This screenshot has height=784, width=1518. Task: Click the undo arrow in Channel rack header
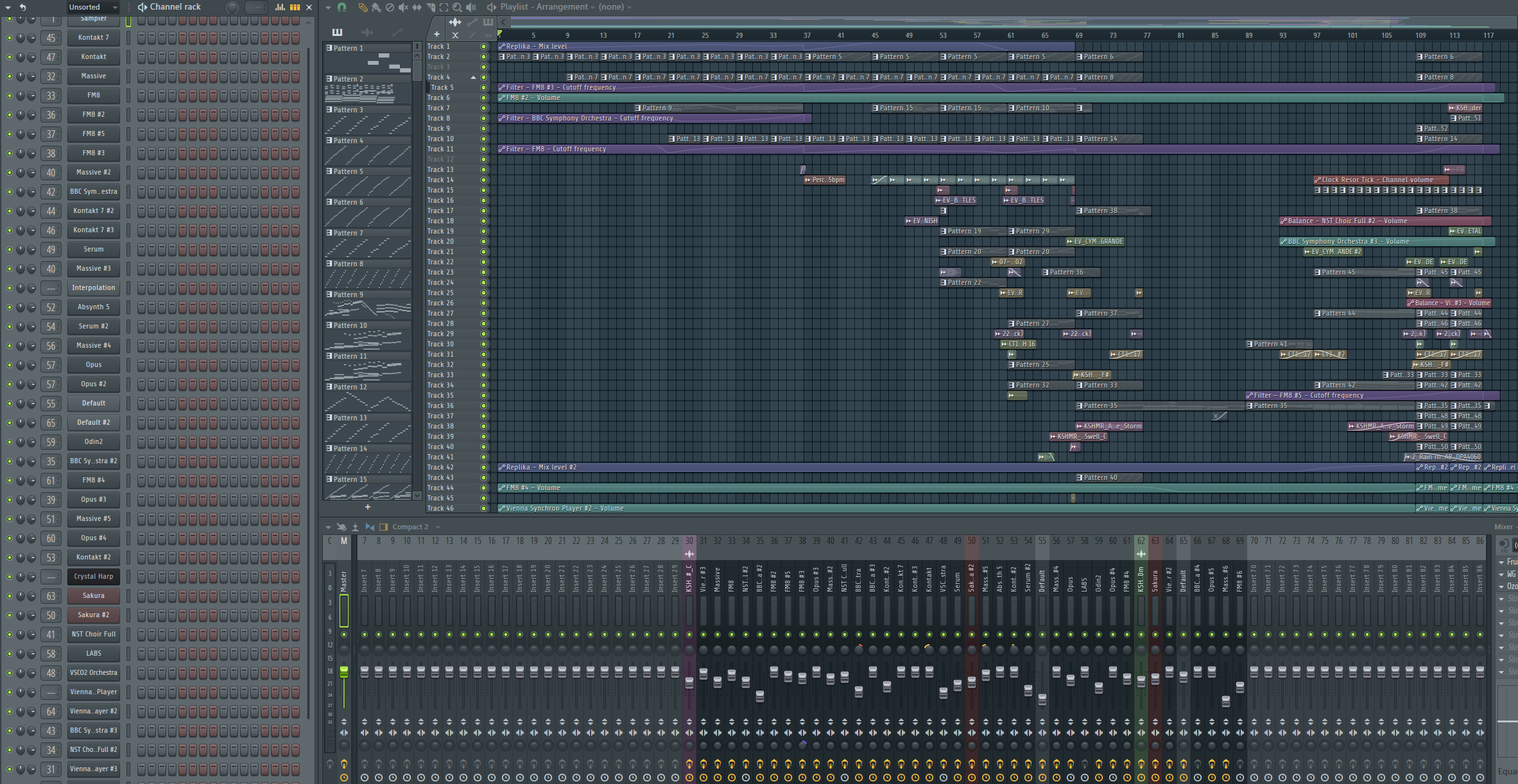(x=22, y=7)
